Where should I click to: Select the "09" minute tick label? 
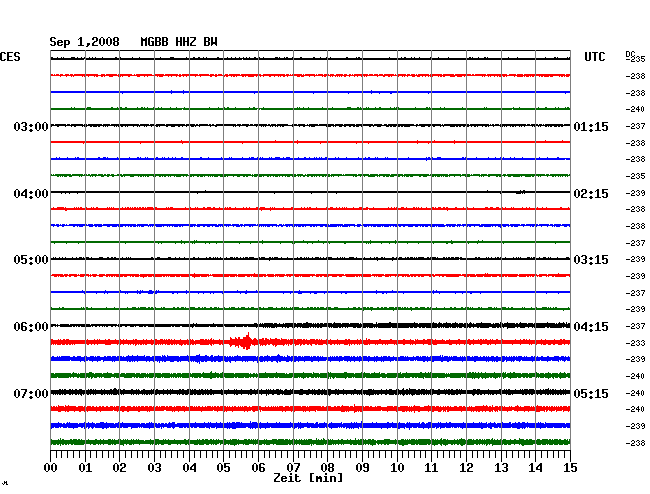click(x=362, y=468)
